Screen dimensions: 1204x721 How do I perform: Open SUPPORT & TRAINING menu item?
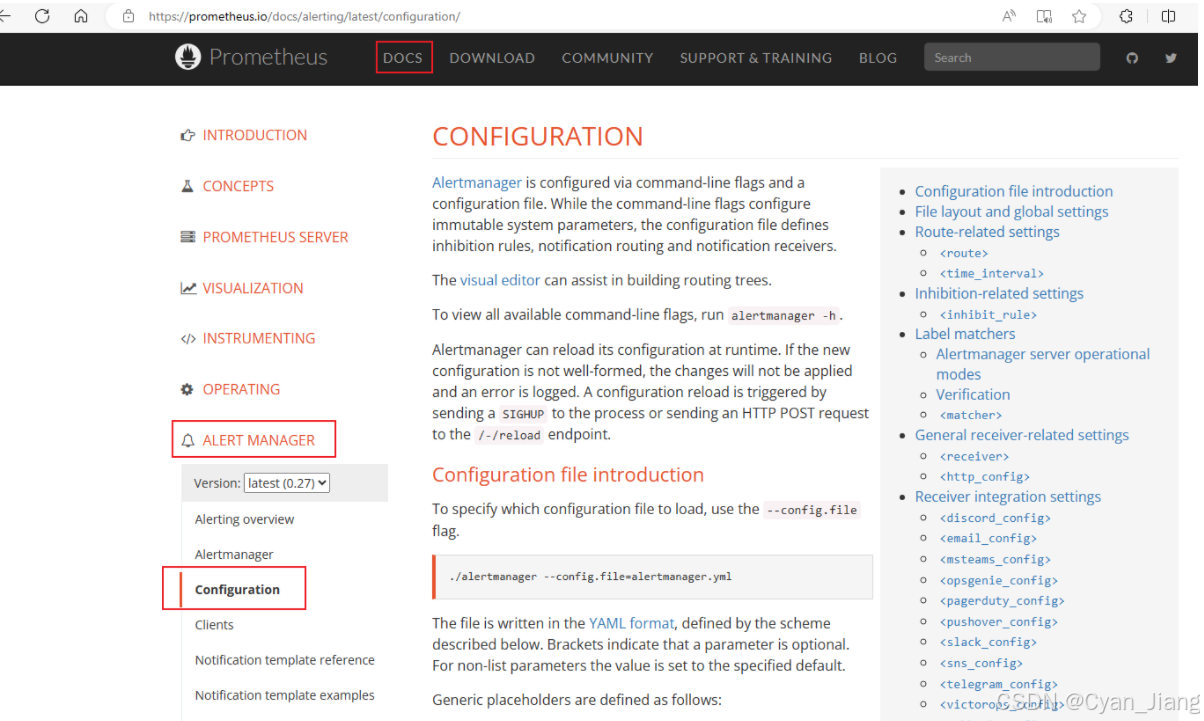[x=756, y=58]
